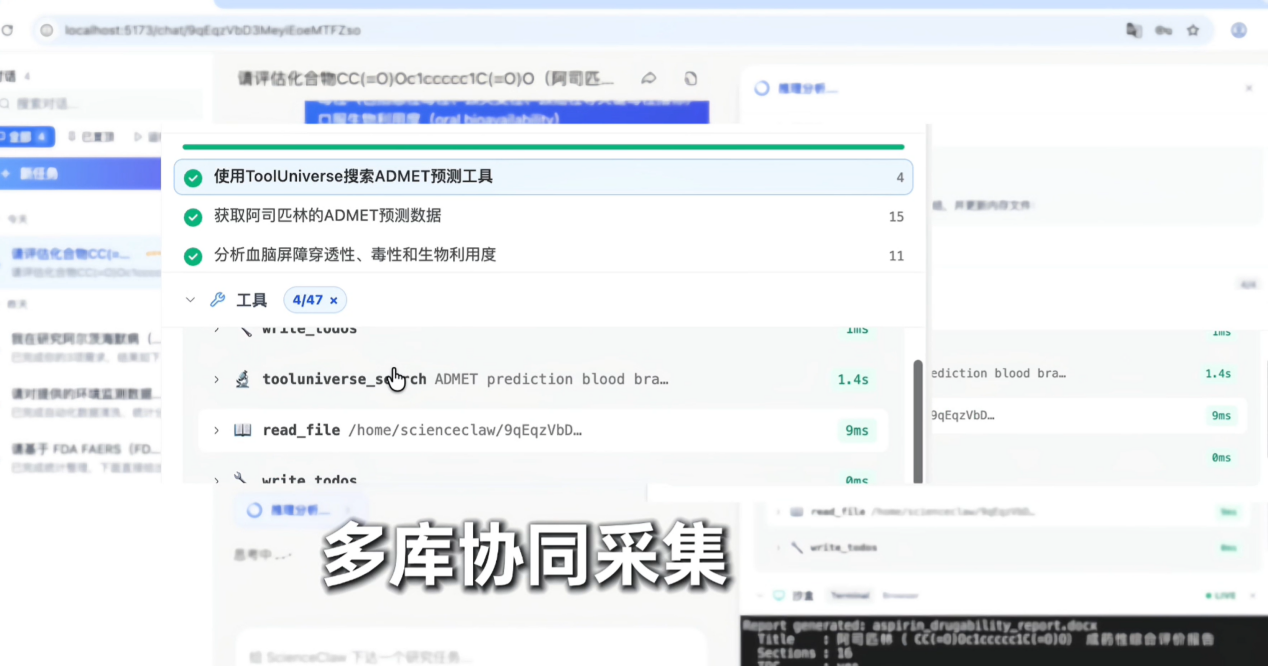Viewport: 1268px width, 666px height.
Task: Expand the read_file tool call row
Action: click(x=216, y=430)
